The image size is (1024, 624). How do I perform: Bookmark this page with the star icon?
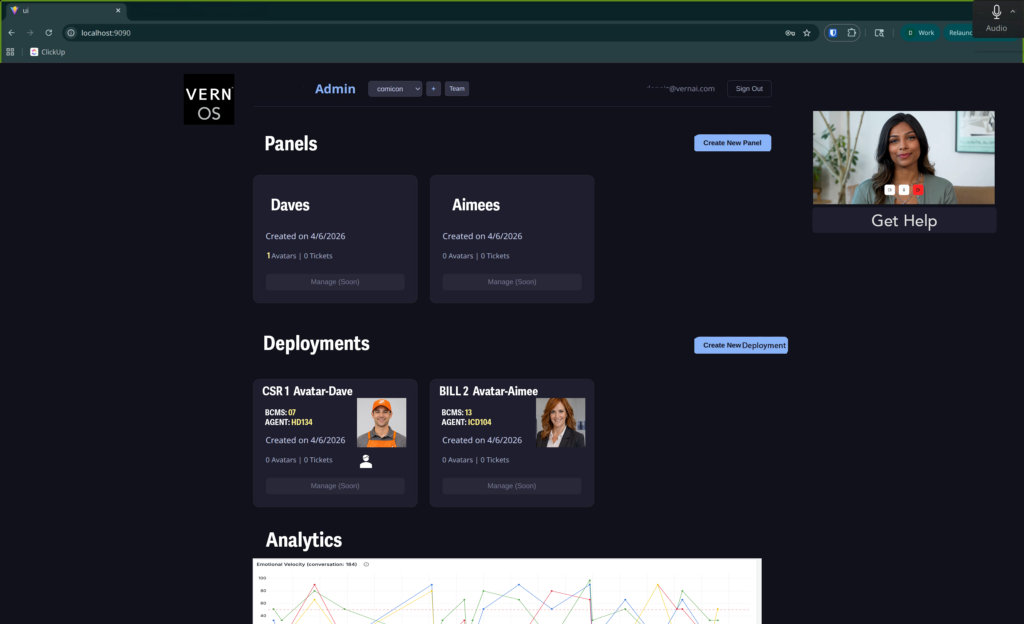(x=806, y=33)
